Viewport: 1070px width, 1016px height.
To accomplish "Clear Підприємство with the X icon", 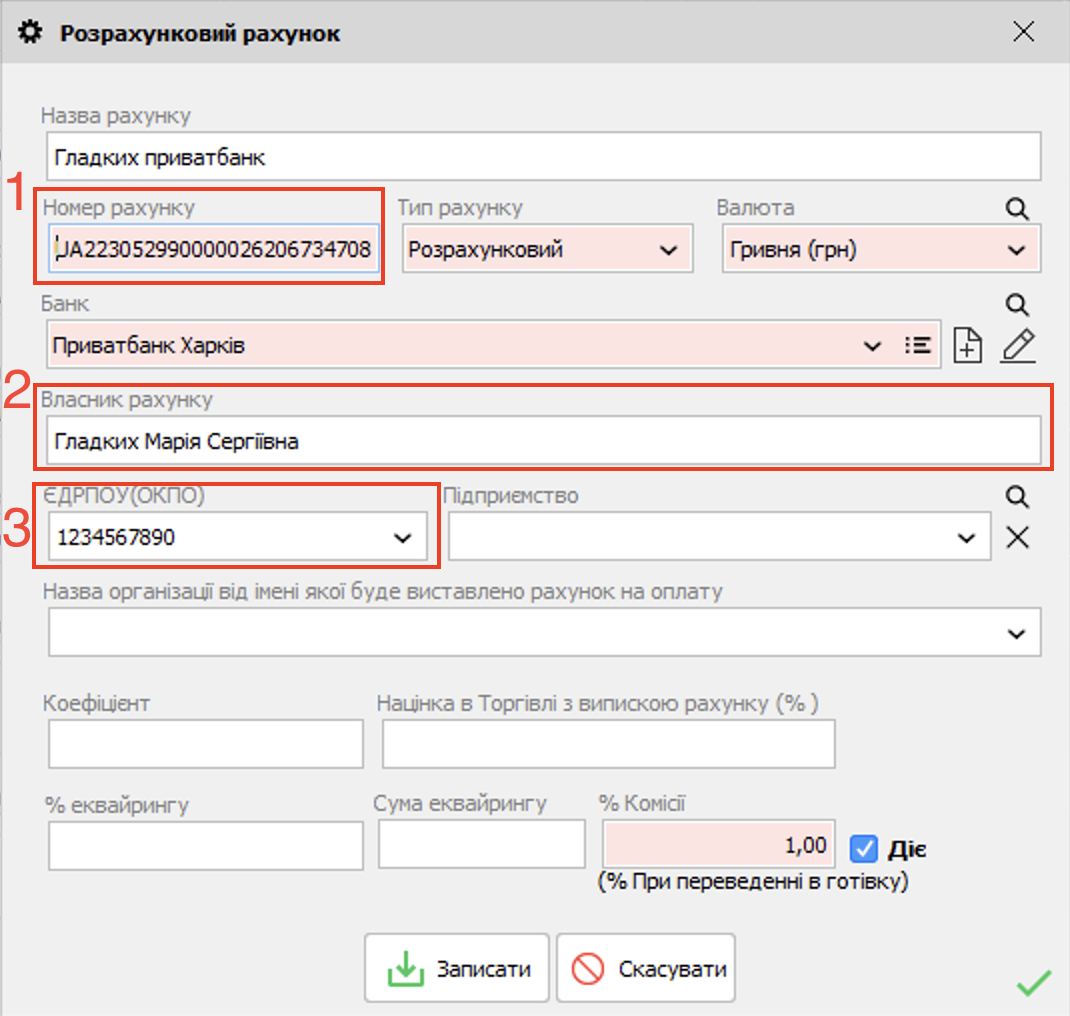I will pyautogui.click(x=1017, y=538).
